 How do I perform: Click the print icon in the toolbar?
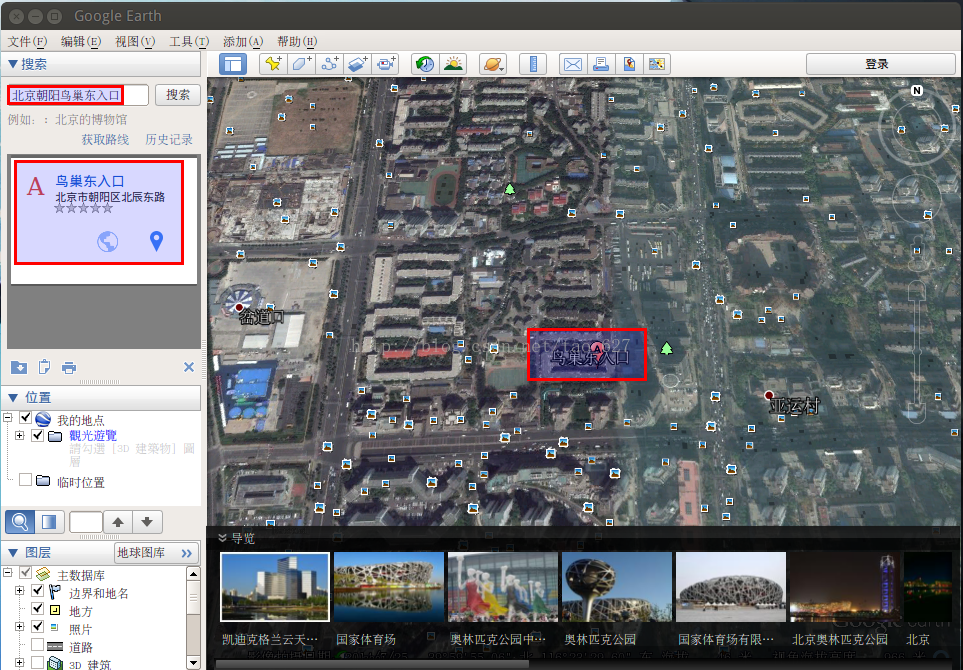pos(601,64)
